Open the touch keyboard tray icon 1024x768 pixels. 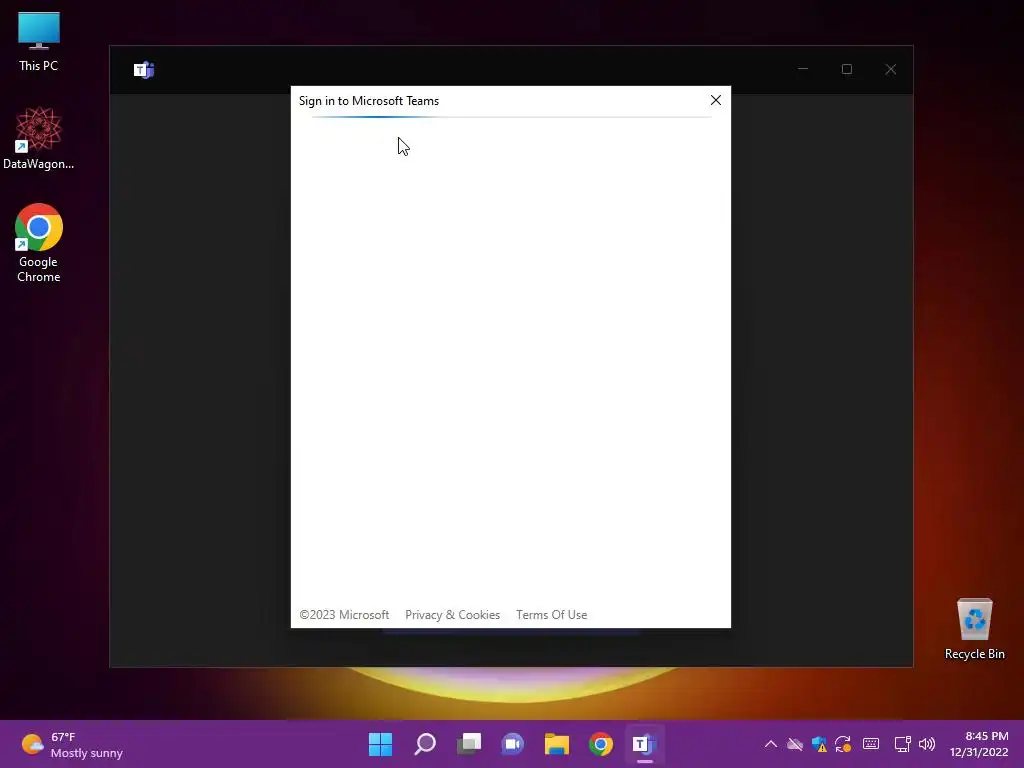pyautogui.click(x=871, y=744)
